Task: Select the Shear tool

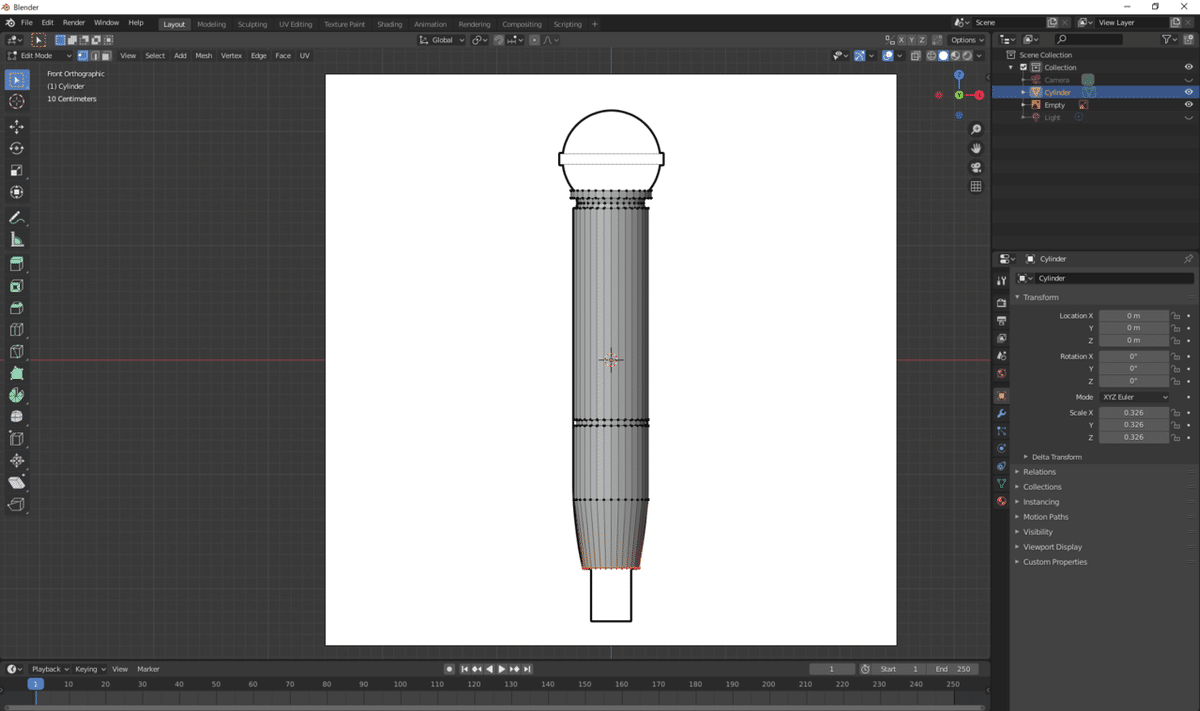Action: click(x=16, y=482)
